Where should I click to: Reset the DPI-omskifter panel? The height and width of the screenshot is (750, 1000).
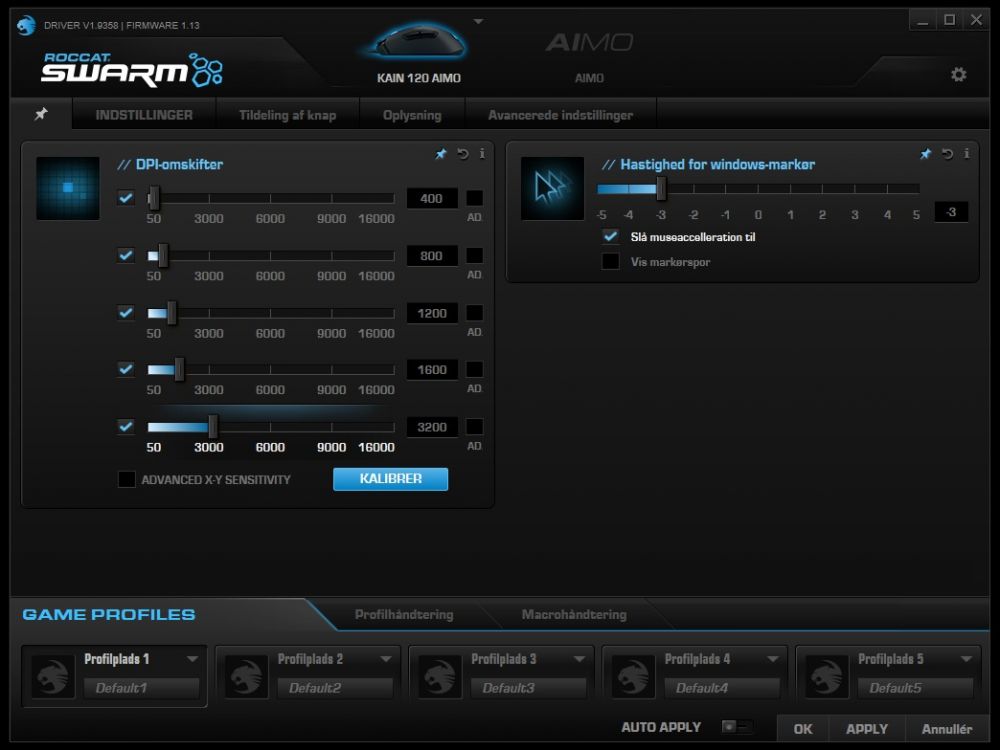463,154
